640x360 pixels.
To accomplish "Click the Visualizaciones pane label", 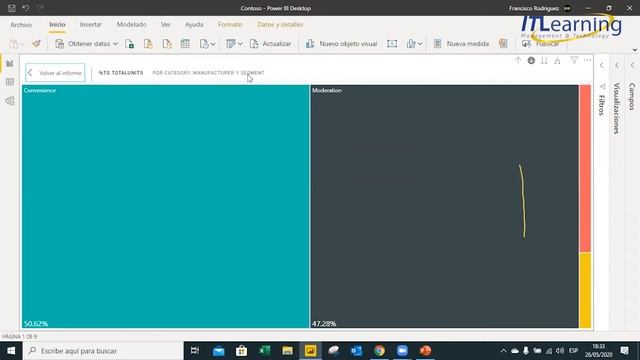I will pyautogui.click(x=617, y=108).
